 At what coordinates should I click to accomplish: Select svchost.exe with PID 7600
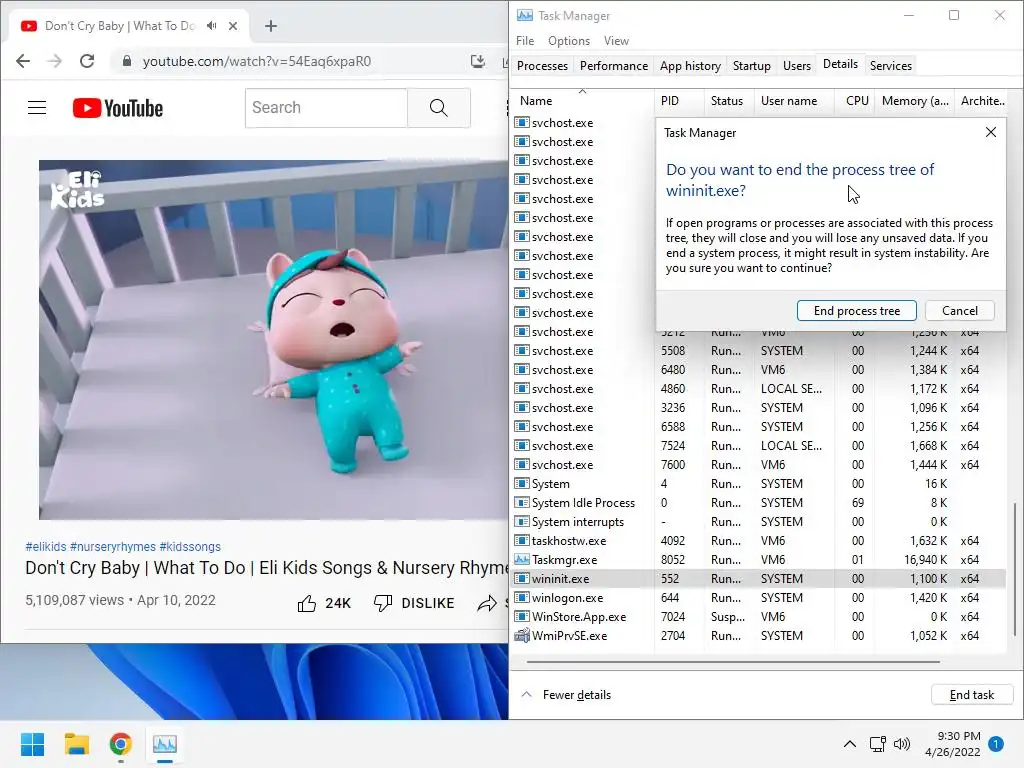pos(758,465)
